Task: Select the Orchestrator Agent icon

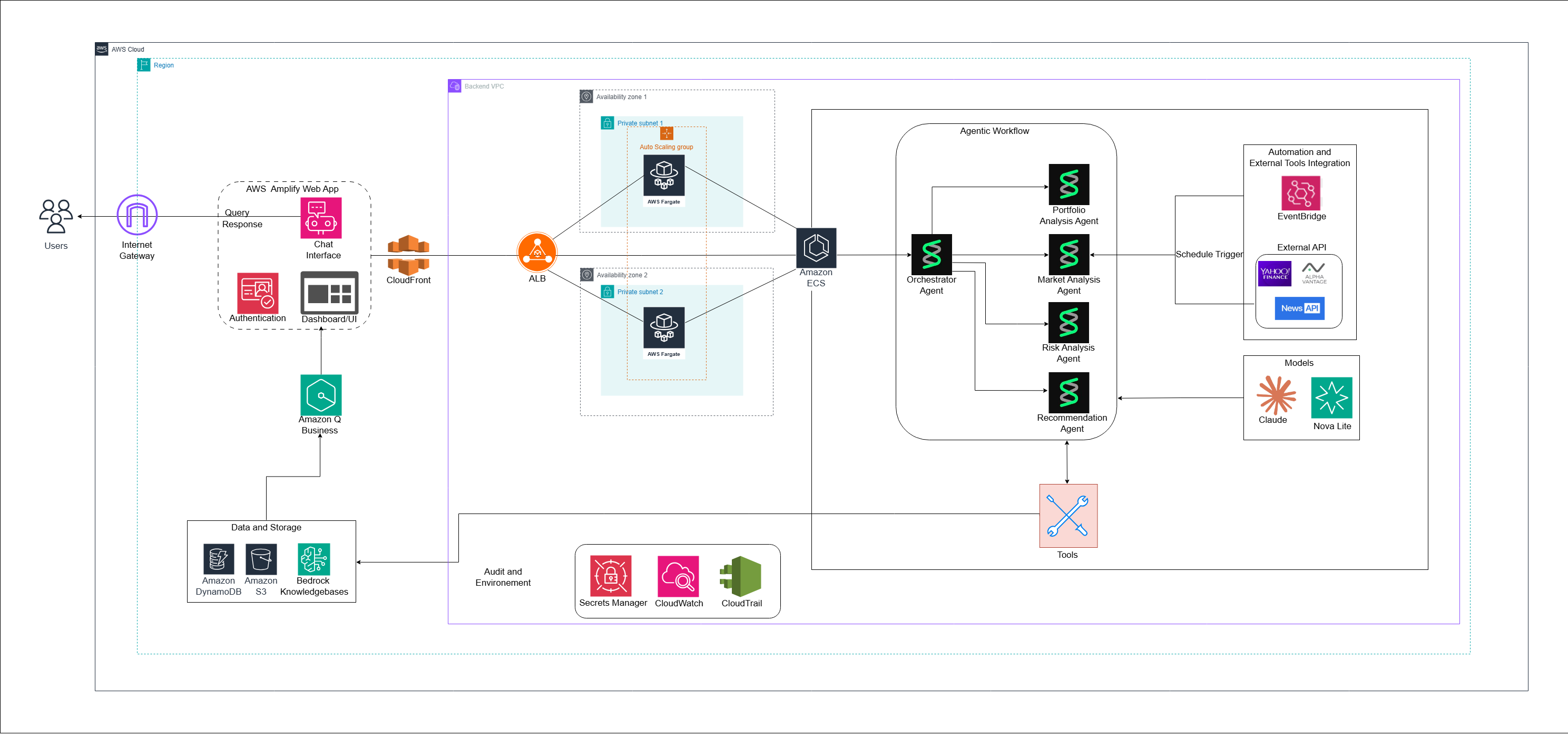Action: [932, 255]
